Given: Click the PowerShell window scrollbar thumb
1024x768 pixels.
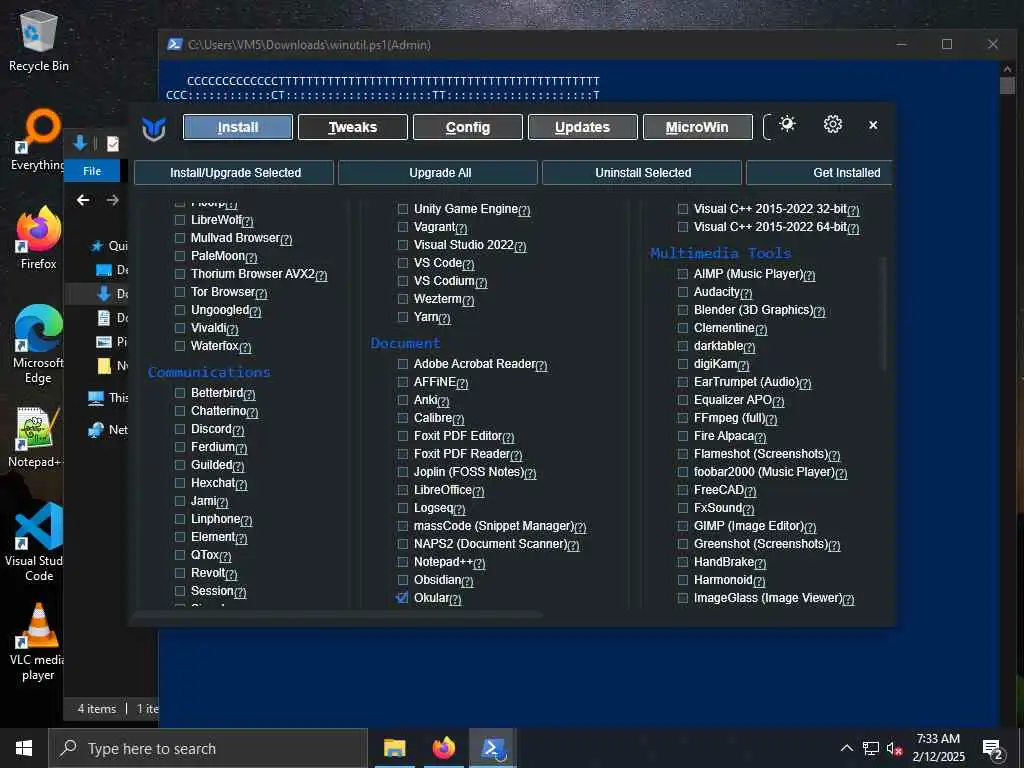Looking at the screenshot, I should 1007,86.
